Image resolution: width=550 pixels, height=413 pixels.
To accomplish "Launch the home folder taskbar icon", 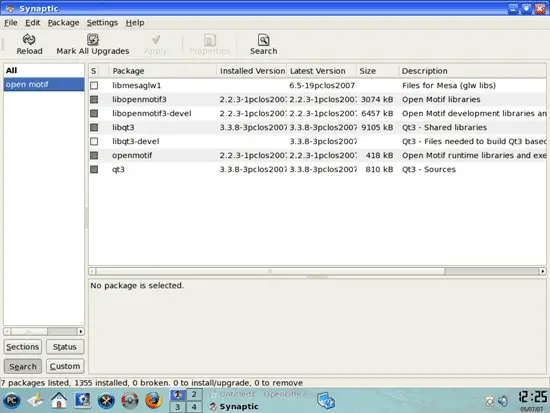I will (59, 400).
